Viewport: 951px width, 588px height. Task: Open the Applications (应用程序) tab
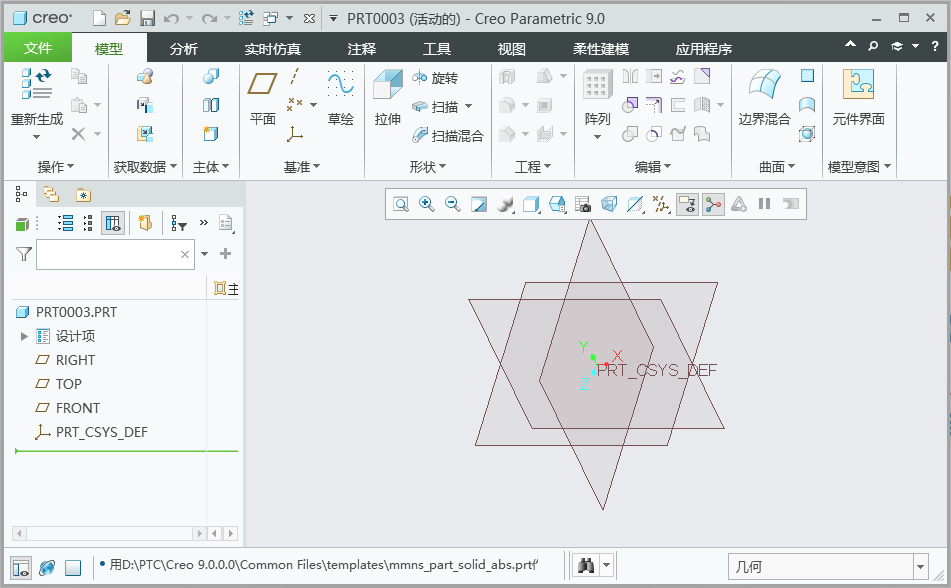tap(704, 49)
